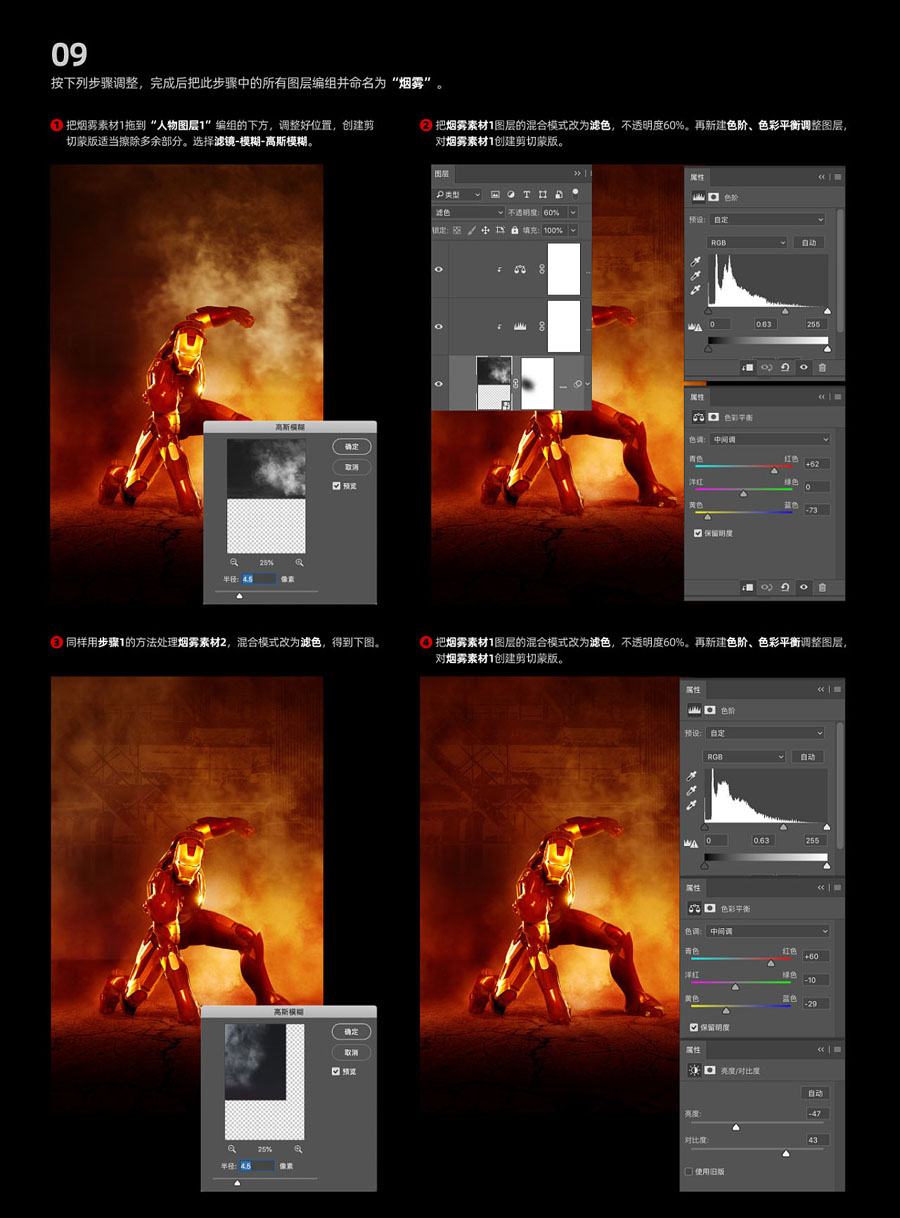Open the 不透明度 60% dropdown arrow
Image resolution: width=900 pixels, height=1218 pixels.
[573, 213]
